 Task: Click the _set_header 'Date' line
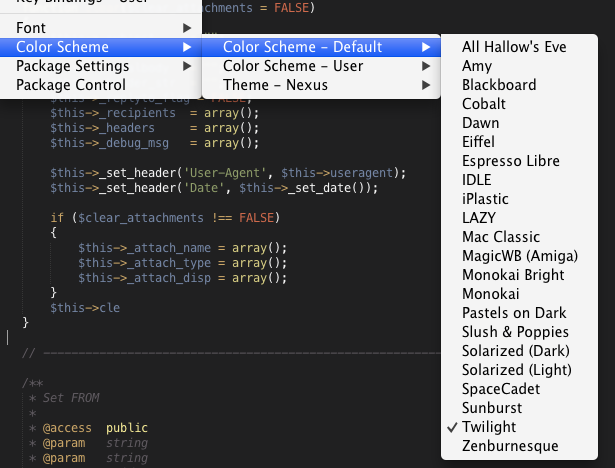[x=214, y=188]
